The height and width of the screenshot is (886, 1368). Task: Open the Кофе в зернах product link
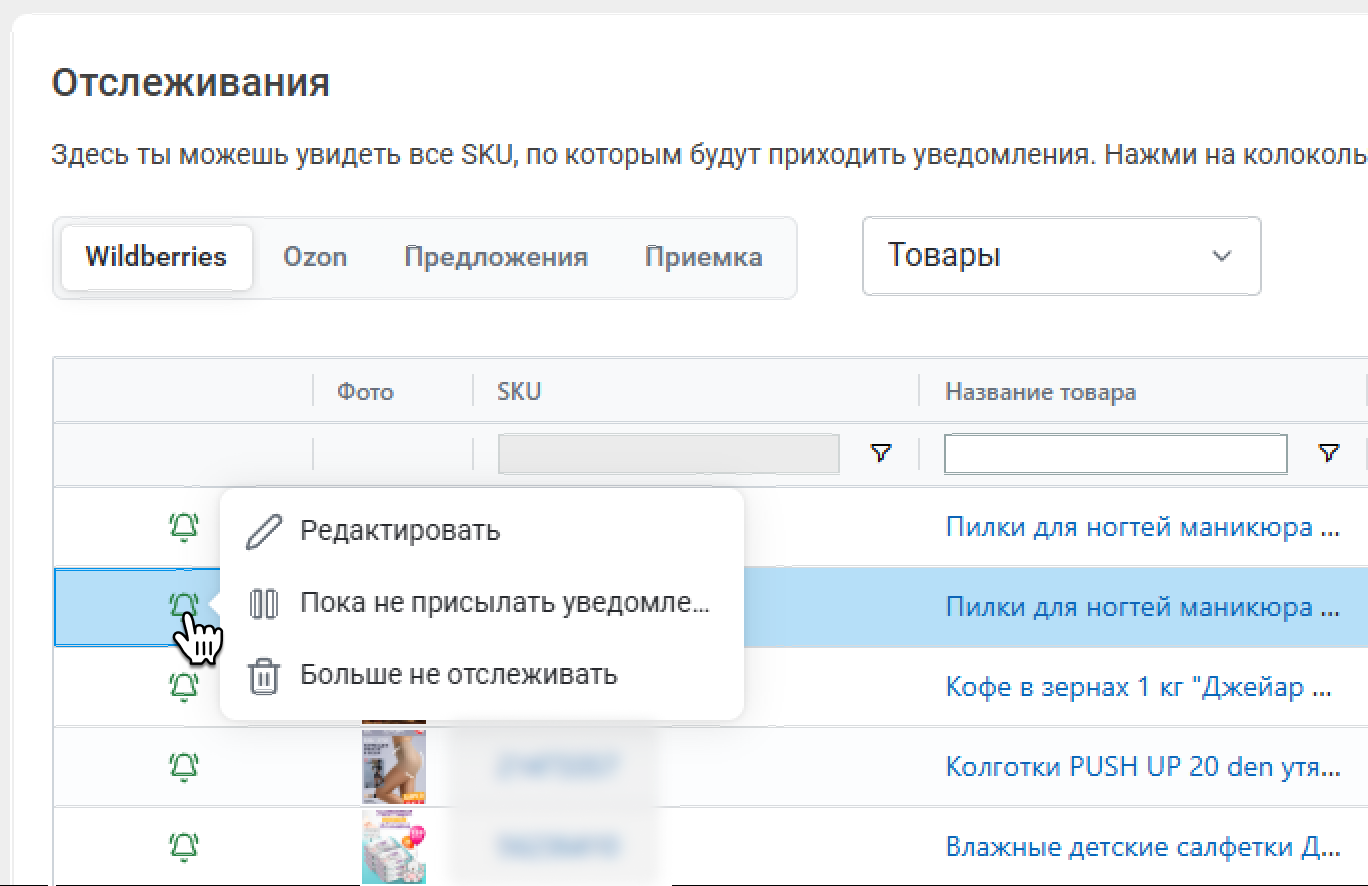click(1138, 688)
